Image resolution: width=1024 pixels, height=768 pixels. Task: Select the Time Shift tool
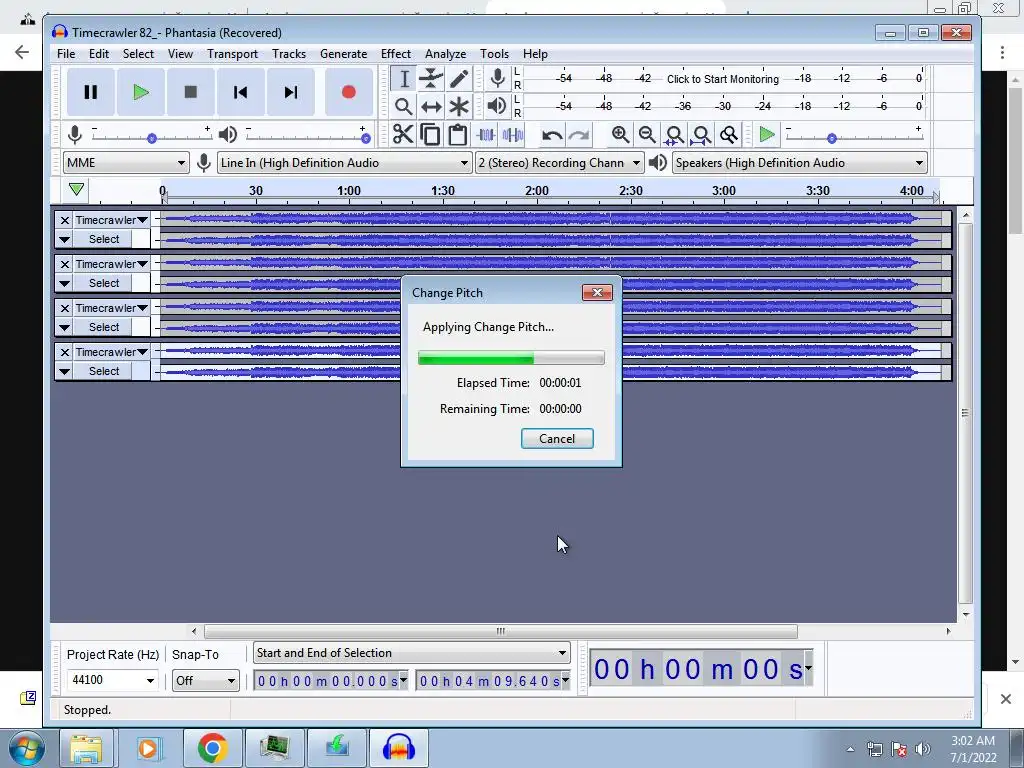pos(431,106)
